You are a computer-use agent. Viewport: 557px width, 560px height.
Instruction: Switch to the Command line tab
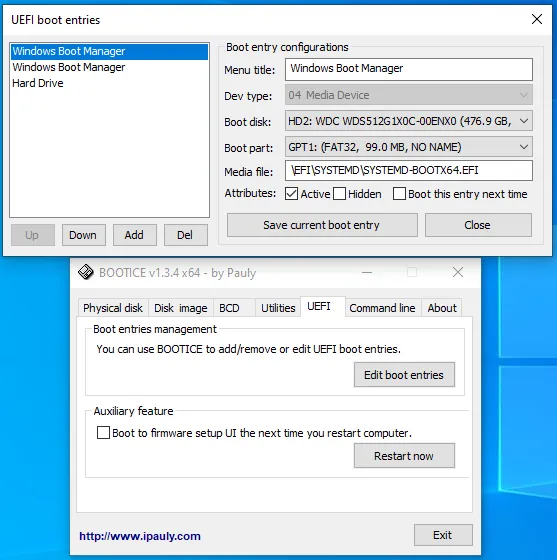coord(382,308)
